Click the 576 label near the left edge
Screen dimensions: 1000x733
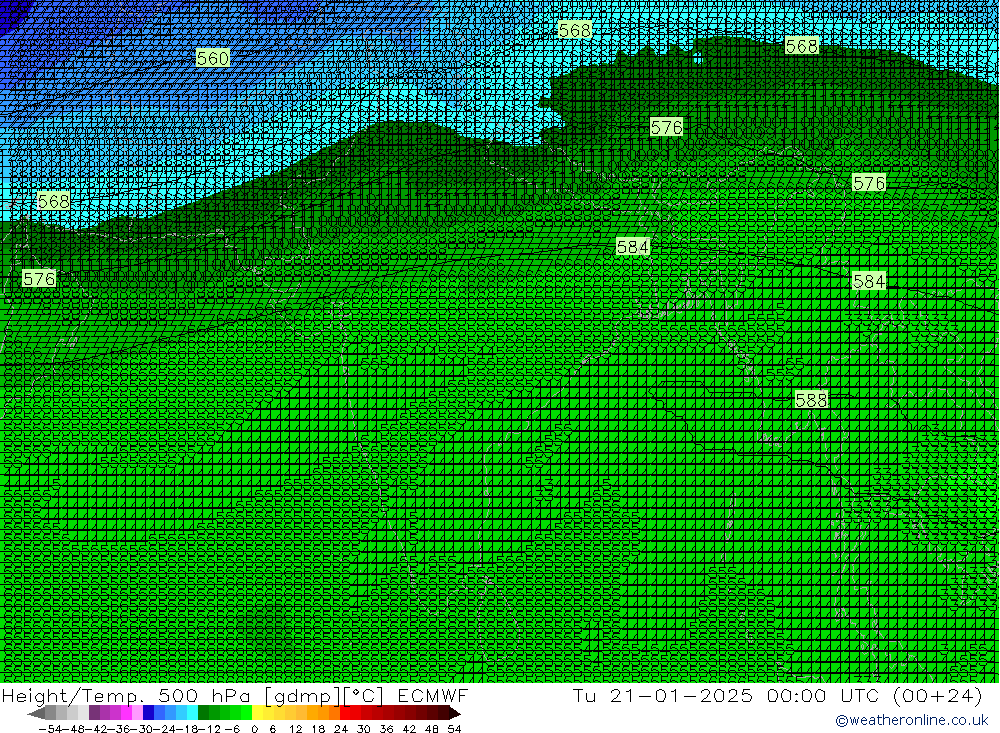(39, 279)
